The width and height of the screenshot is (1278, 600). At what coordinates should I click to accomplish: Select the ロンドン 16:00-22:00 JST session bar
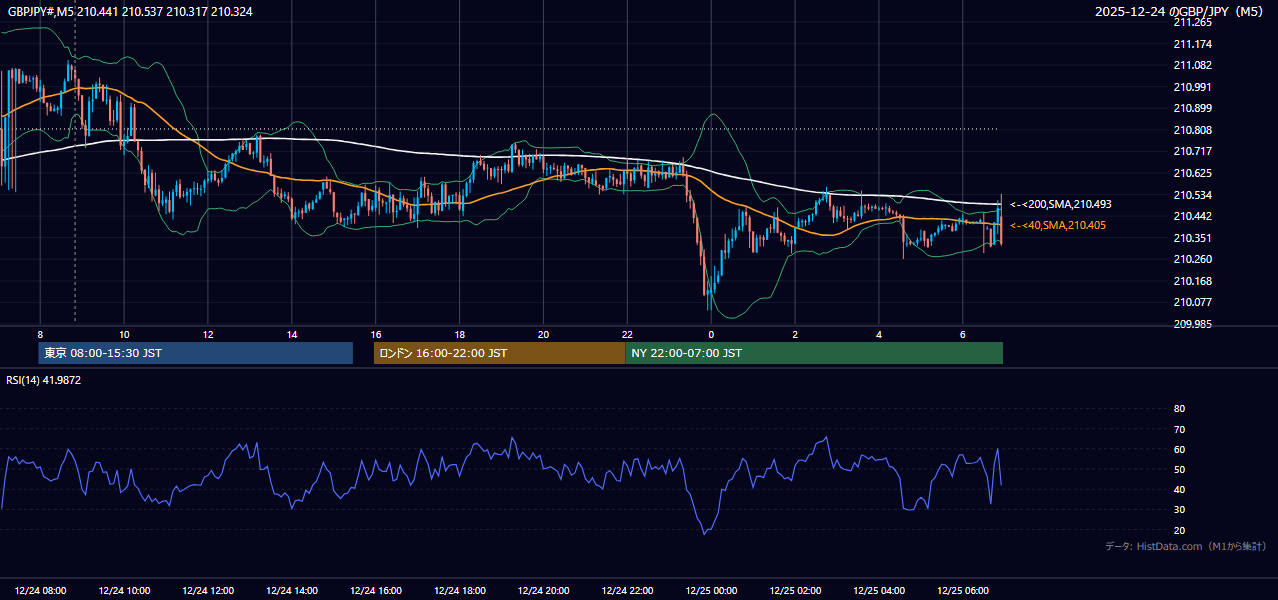499,353
